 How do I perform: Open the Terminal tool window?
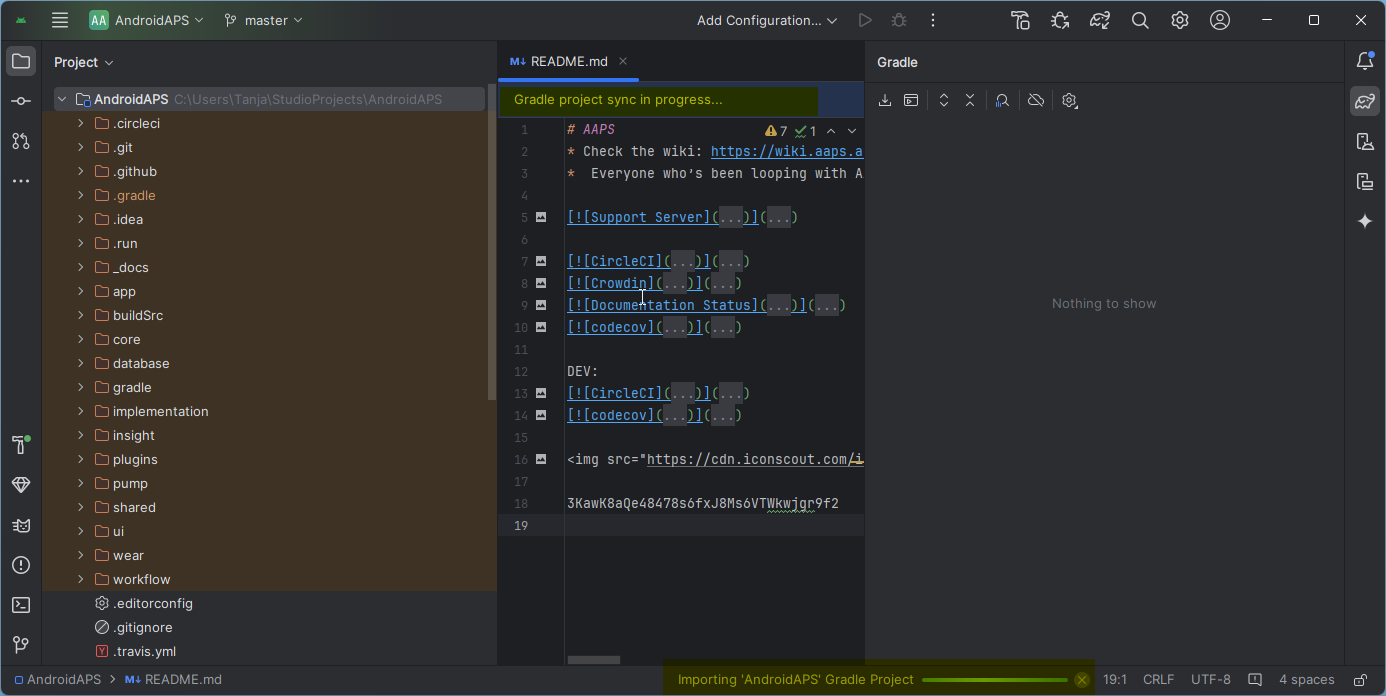[x=21, y=605]
